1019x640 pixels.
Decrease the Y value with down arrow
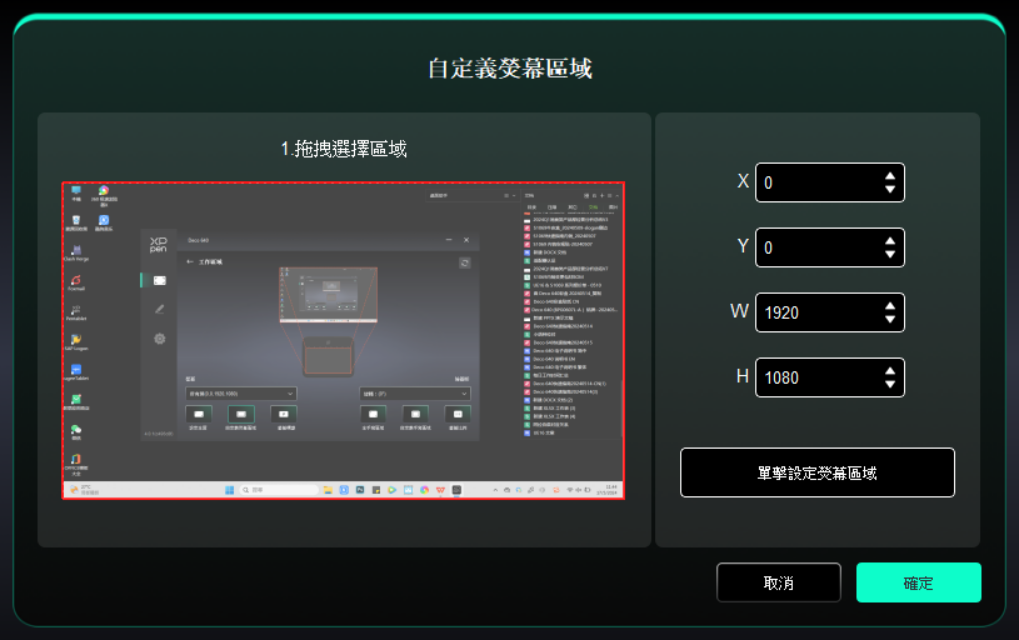890,255
